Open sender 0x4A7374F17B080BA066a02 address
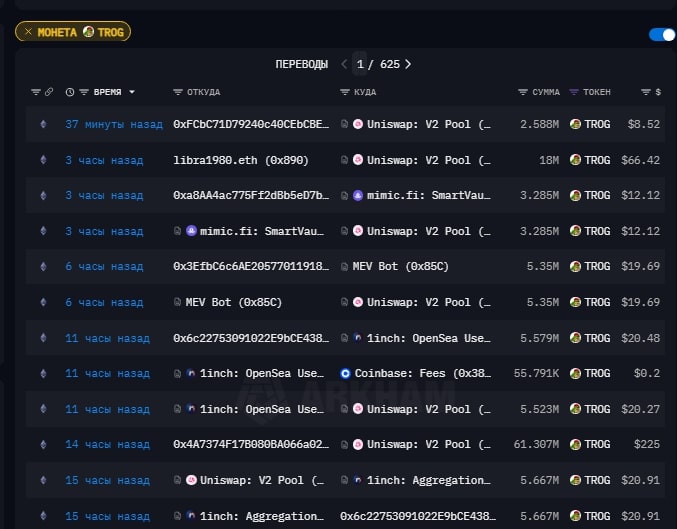Viewport: 677px width, 529px height. coord(251,444)
